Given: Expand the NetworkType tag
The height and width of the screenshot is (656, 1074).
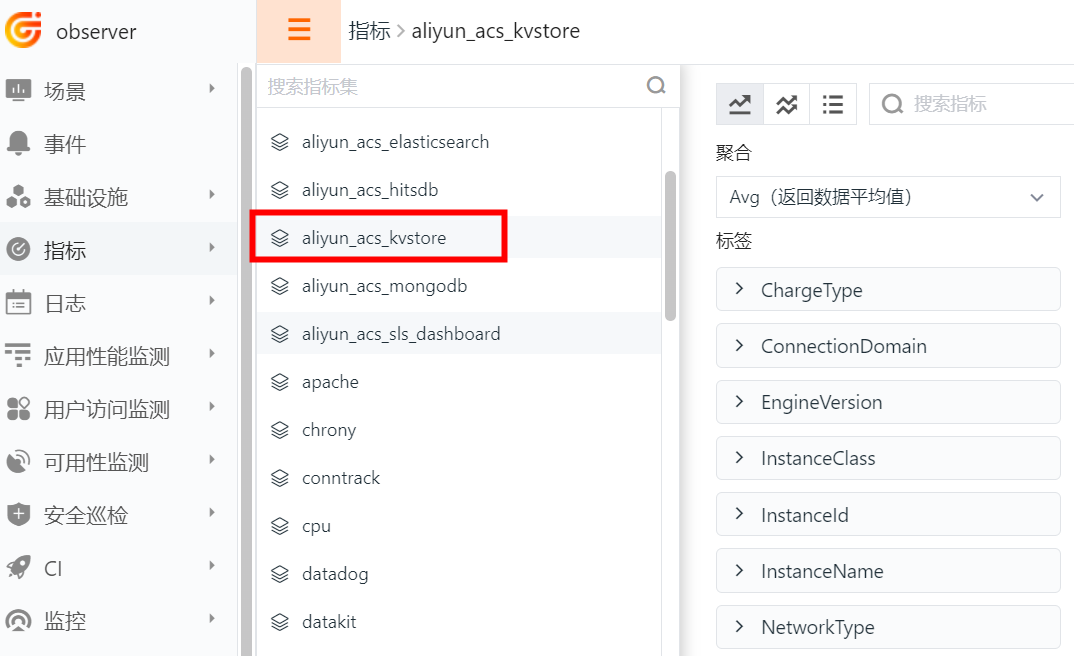Looking at the screenshot, I should [888, 627].
